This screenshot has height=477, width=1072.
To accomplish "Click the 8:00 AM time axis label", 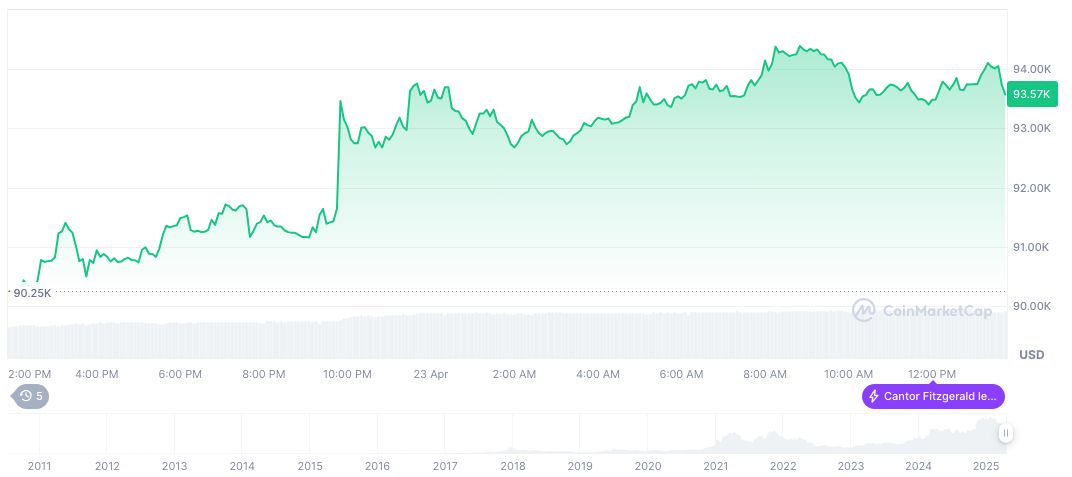I will click(x=764, y=374).
